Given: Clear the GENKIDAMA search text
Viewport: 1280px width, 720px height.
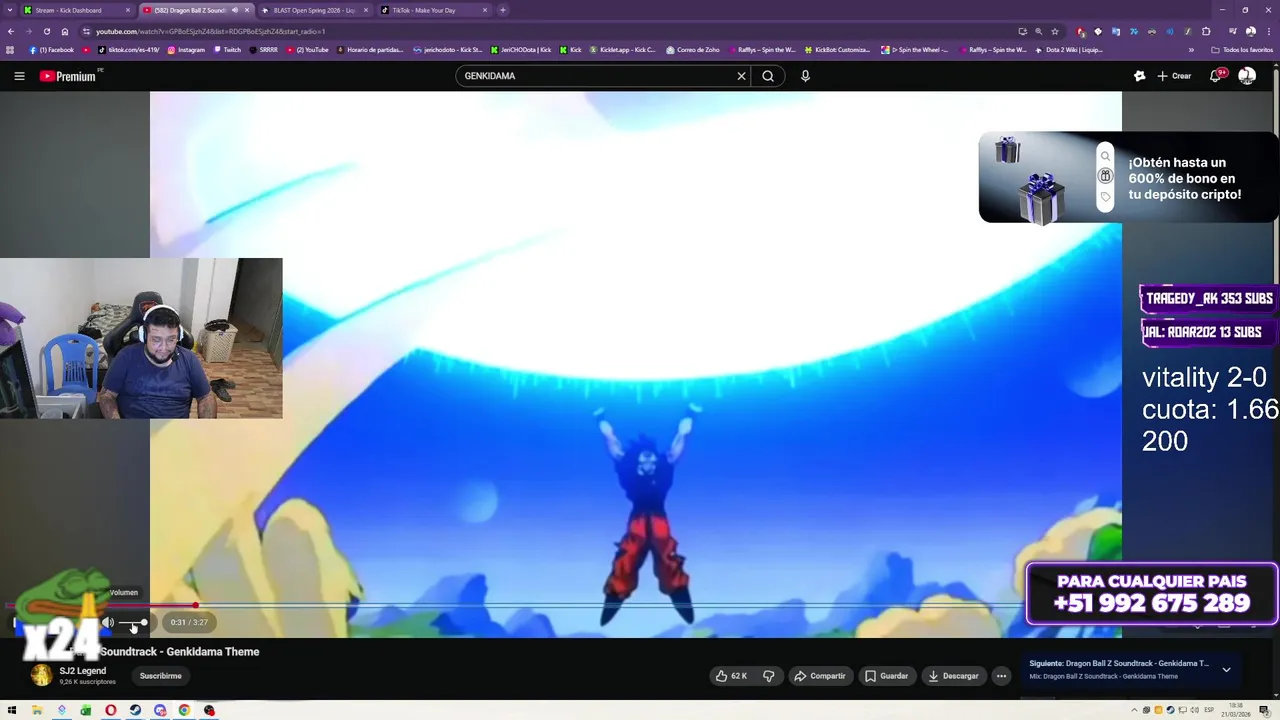Looking at the screenshot, I should 741,76.
